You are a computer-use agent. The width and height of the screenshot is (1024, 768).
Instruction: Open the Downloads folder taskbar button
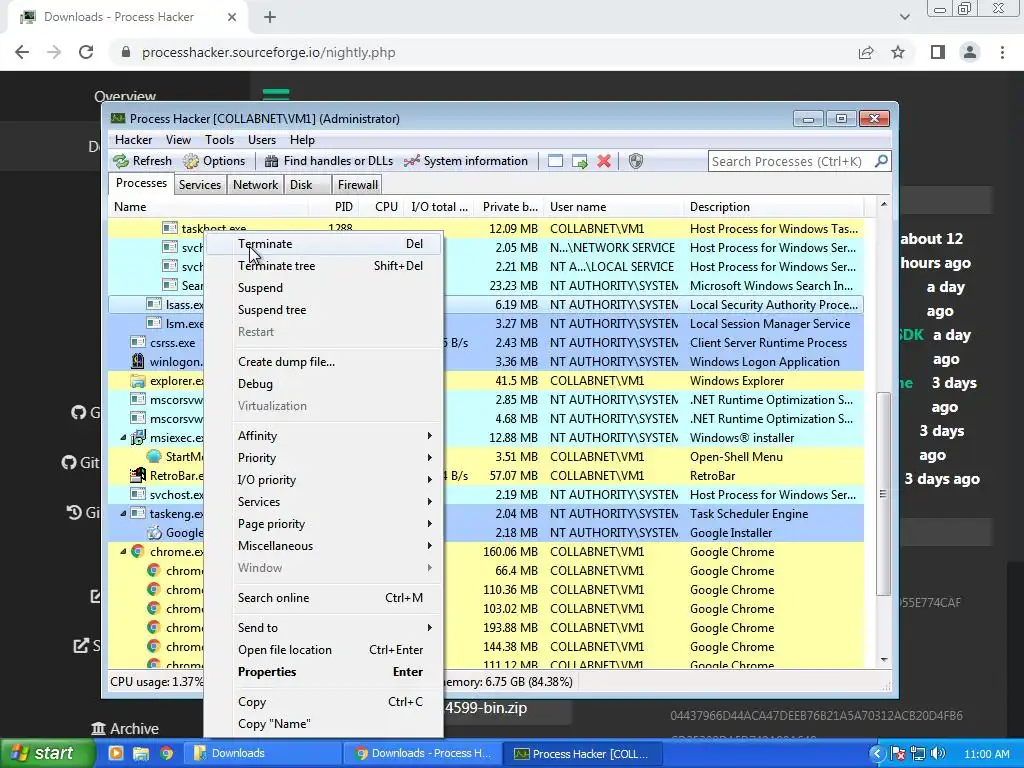[x=261, y=753]
